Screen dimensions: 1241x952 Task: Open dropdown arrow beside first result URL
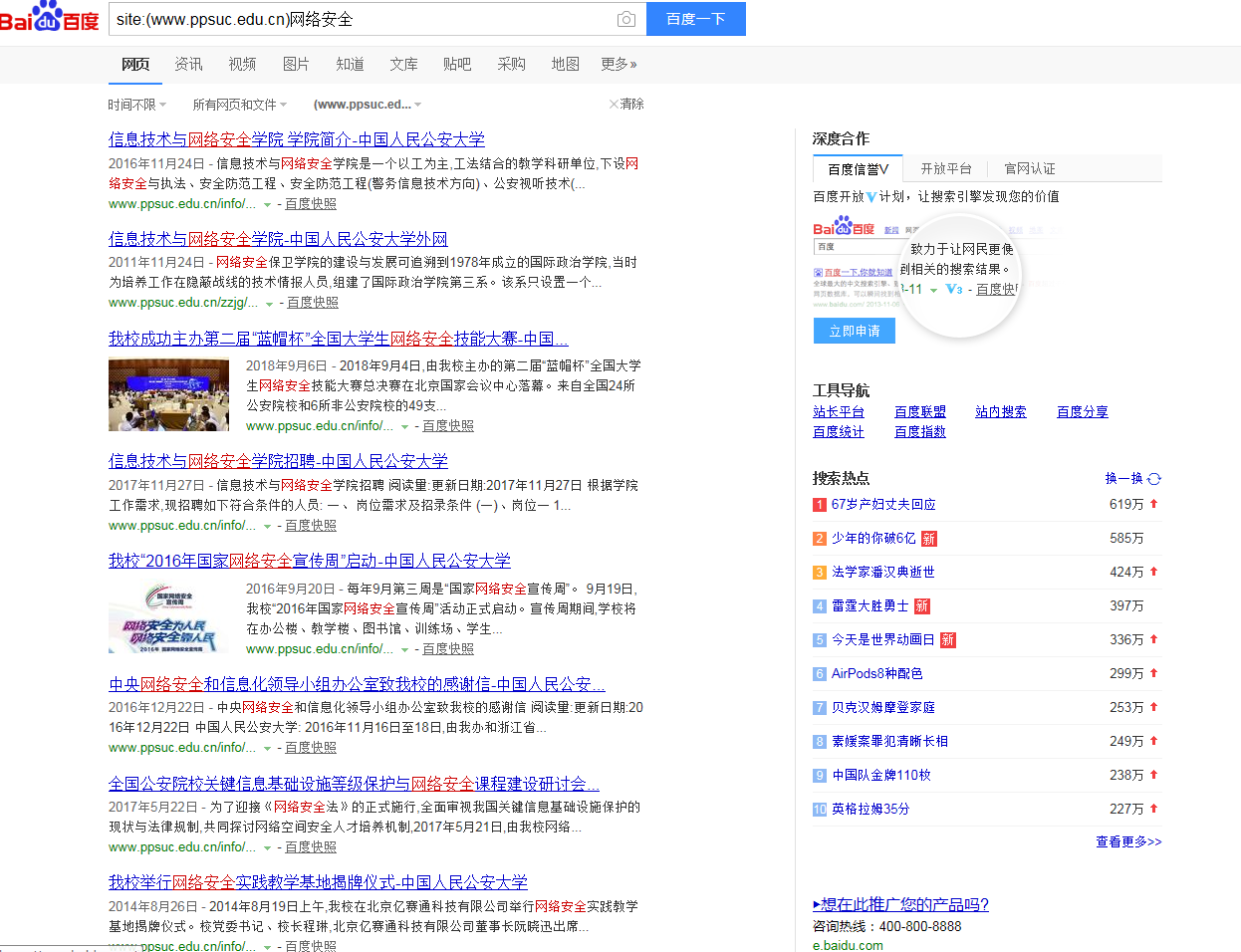267,205
